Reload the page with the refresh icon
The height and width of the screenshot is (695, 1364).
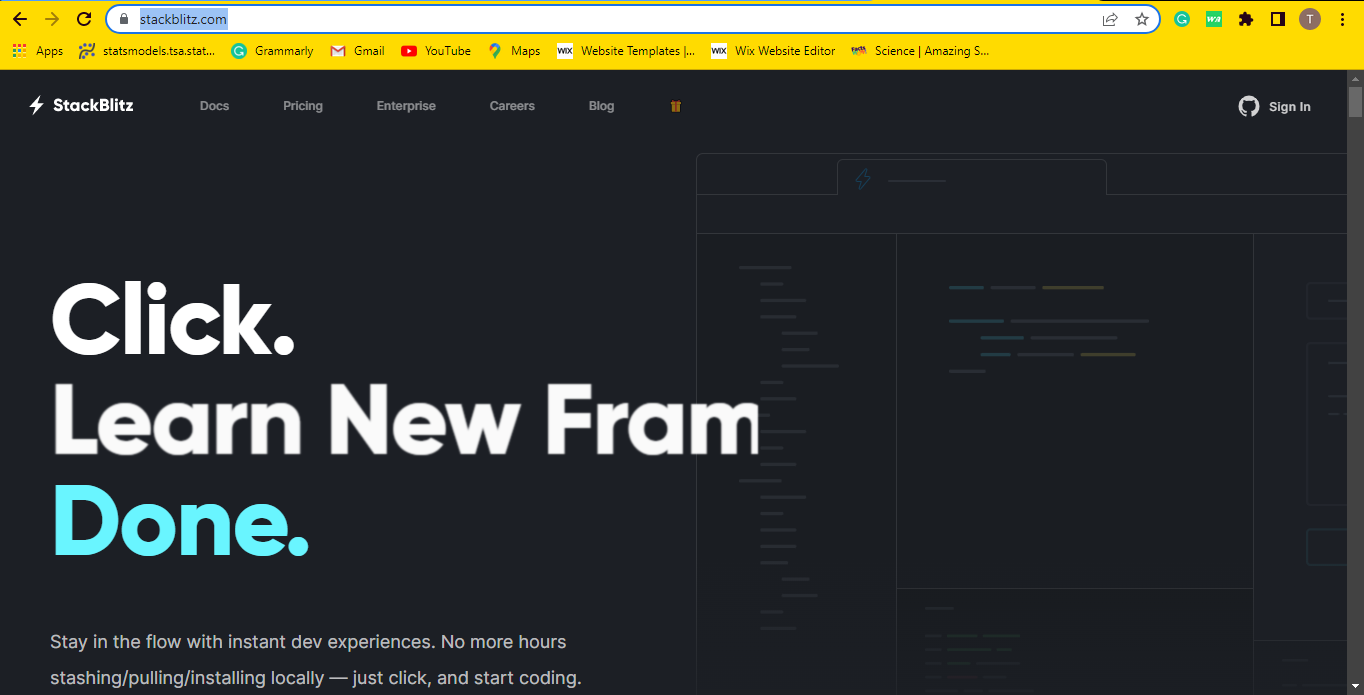(84, 19)
